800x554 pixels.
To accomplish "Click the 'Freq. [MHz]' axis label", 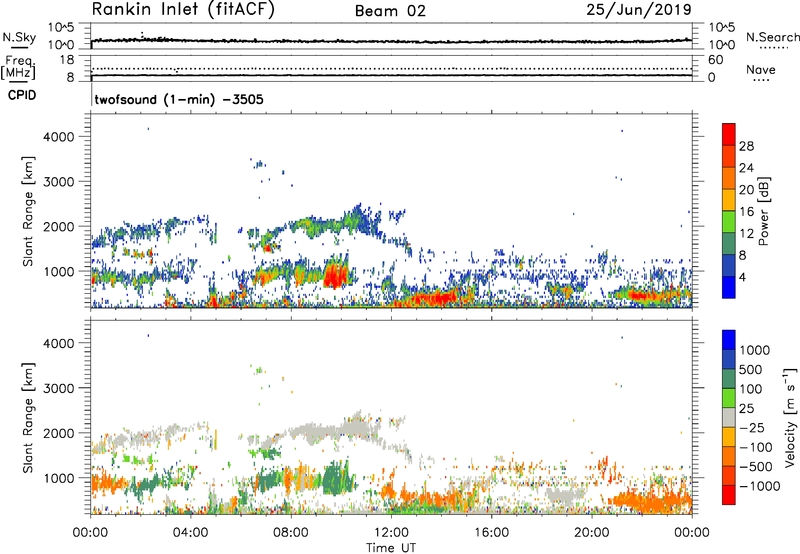I will pyautogui.click(x=18, y=68).
